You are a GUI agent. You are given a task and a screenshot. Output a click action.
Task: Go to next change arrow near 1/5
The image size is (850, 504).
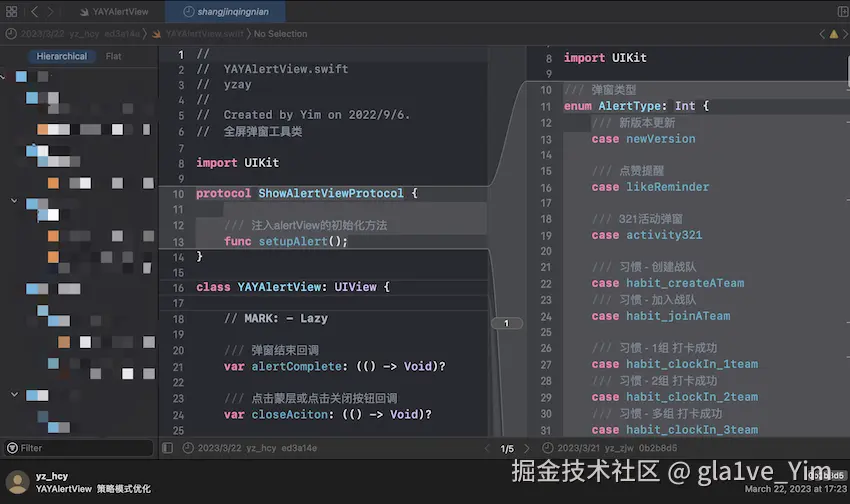click(x=526, y=448)
